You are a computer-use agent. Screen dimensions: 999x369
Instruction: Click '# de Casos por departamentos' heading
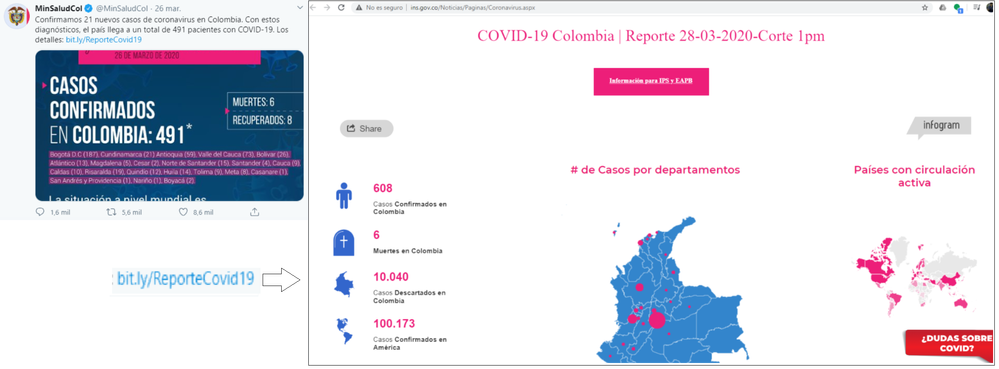click(x=655, y=170)
